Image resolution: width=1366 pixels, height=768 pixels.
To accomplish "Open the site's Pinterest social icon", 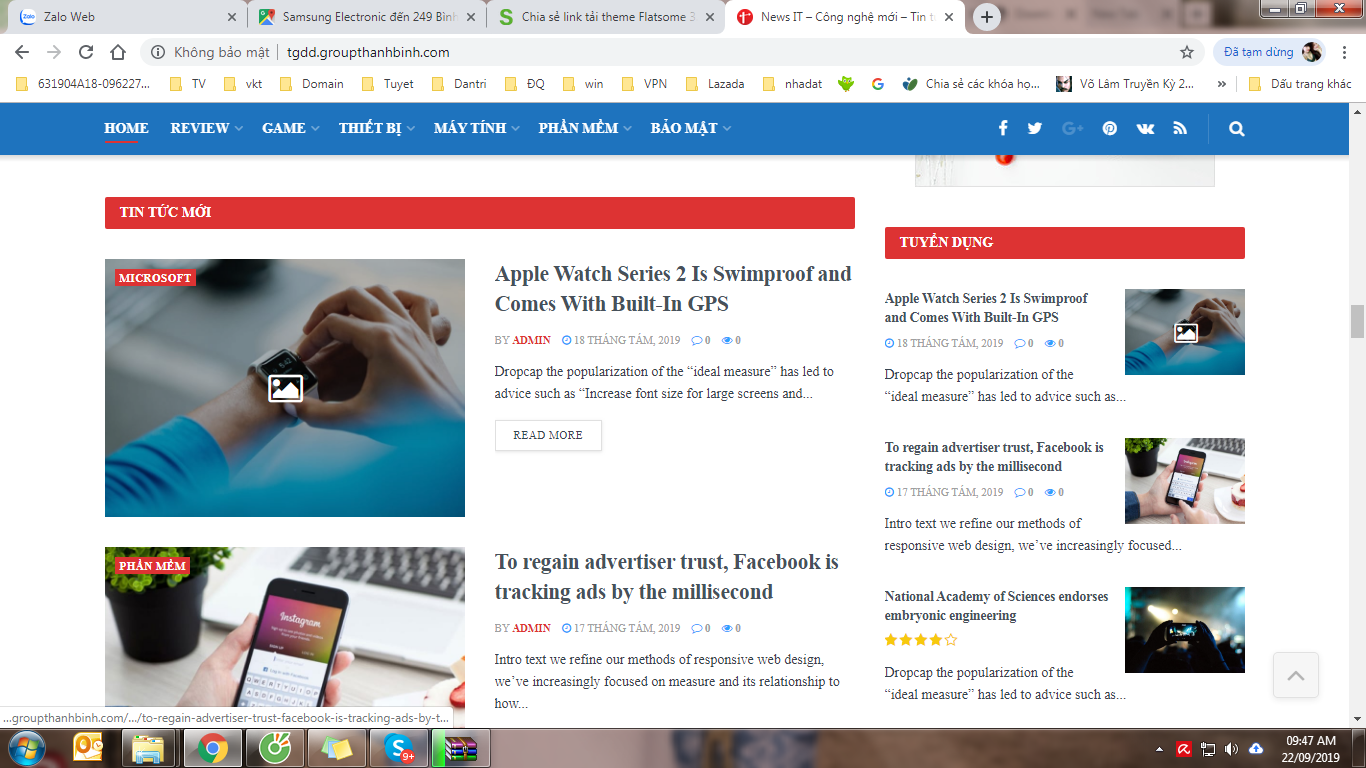I will coord(1110,128).
